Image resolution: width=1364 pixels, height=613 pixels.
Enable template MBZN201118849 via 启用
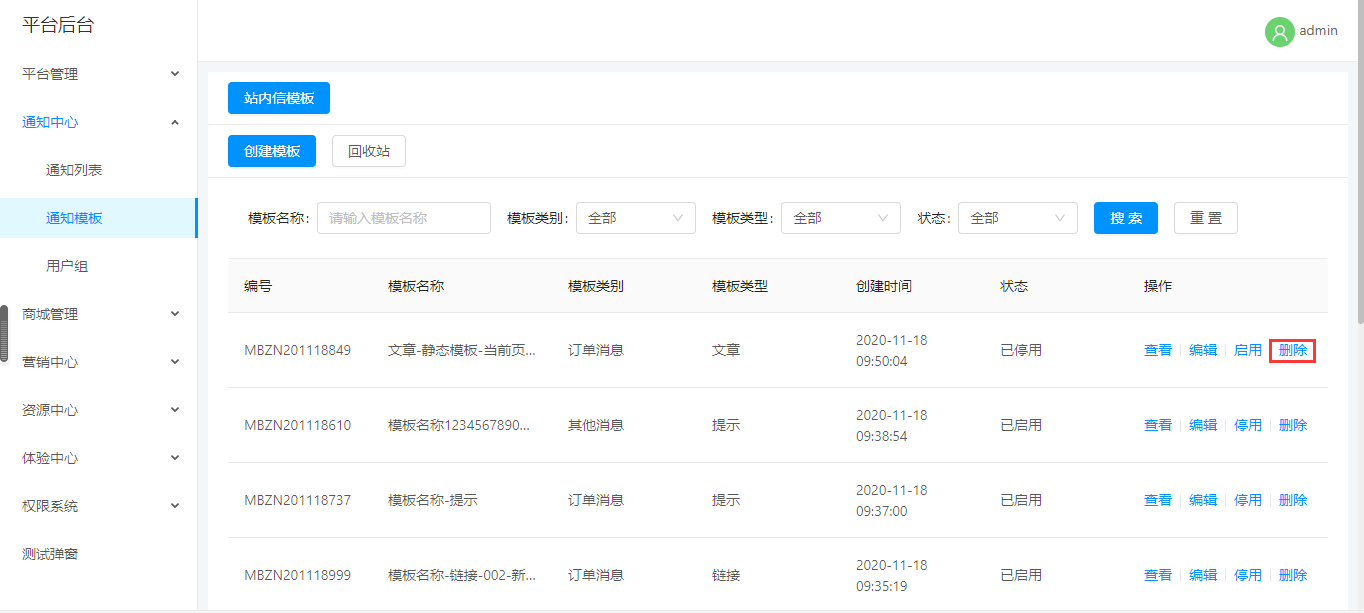pyautogui.click(x=1248, y=350)
